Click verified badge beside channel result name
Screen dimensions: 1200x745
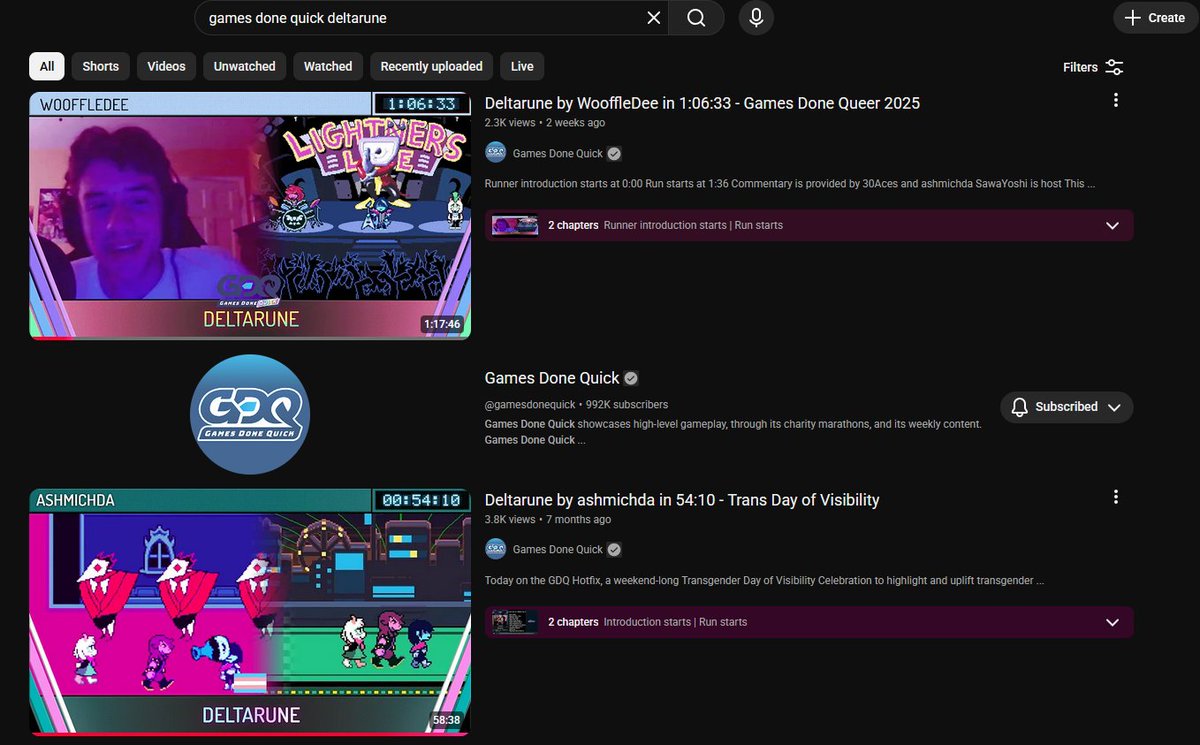point(631,378)
